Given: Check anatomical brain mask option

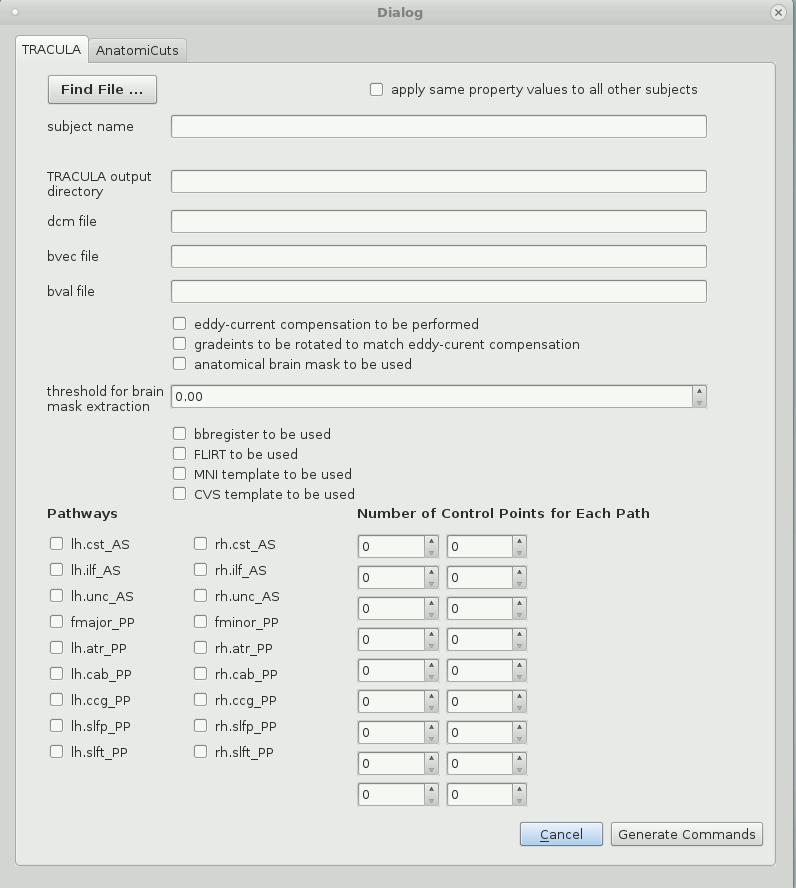Looking at the screenshot, I should [180, 364].
